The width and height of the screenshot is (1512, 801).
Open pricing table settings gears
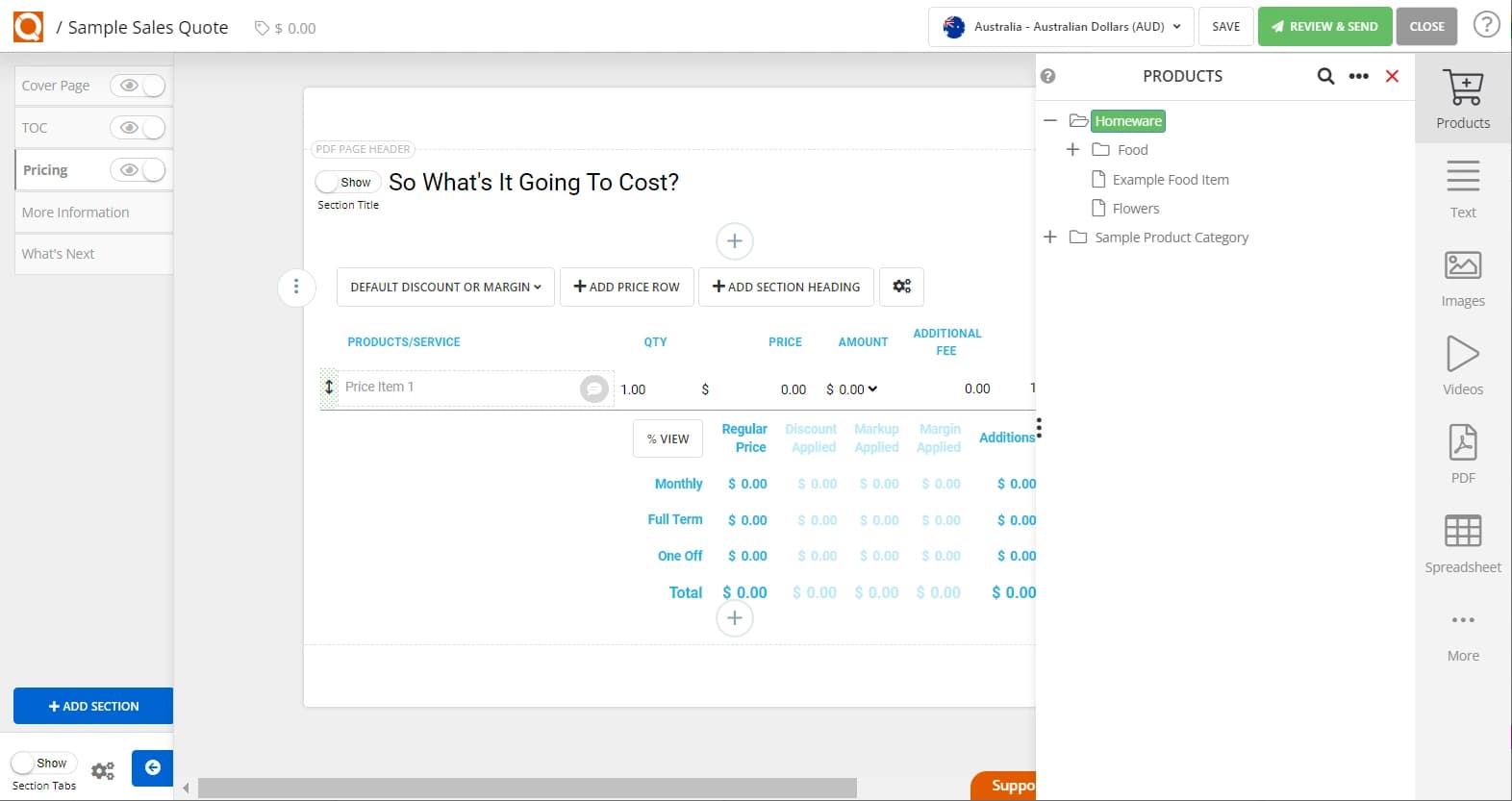pos(901,287)
